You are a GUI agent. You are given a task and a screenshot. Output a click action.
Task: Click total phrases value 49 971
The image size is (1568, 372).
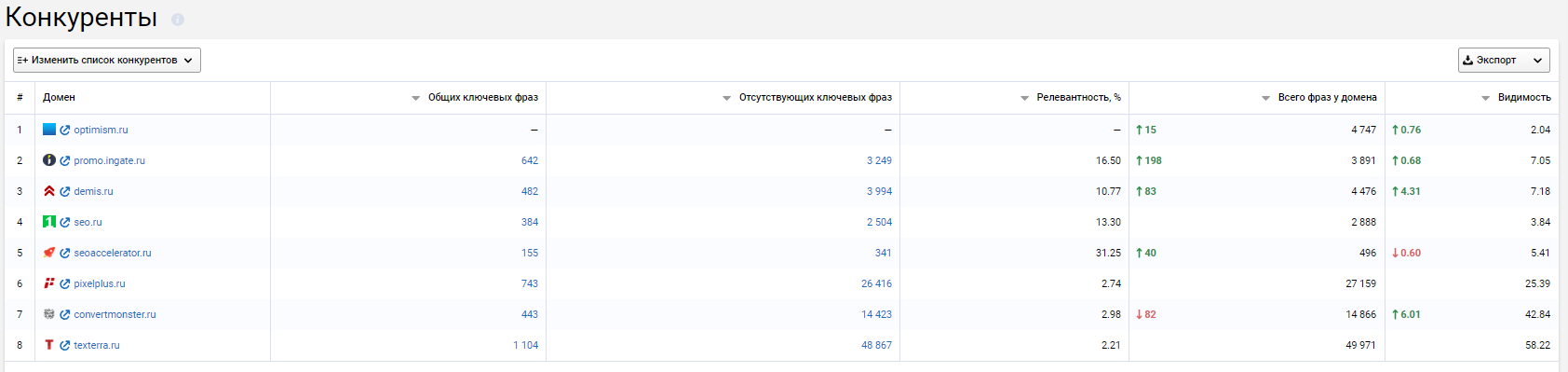[x=1360, y=346]
